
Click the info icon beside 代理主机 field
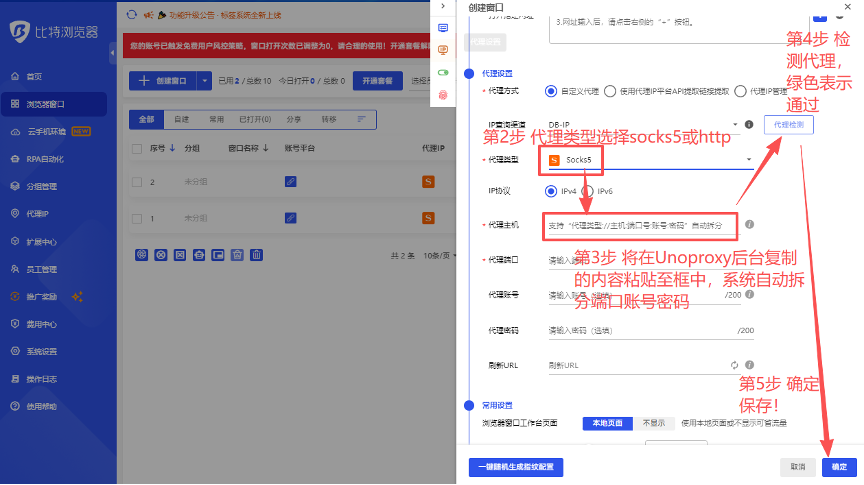click(749, 225)
